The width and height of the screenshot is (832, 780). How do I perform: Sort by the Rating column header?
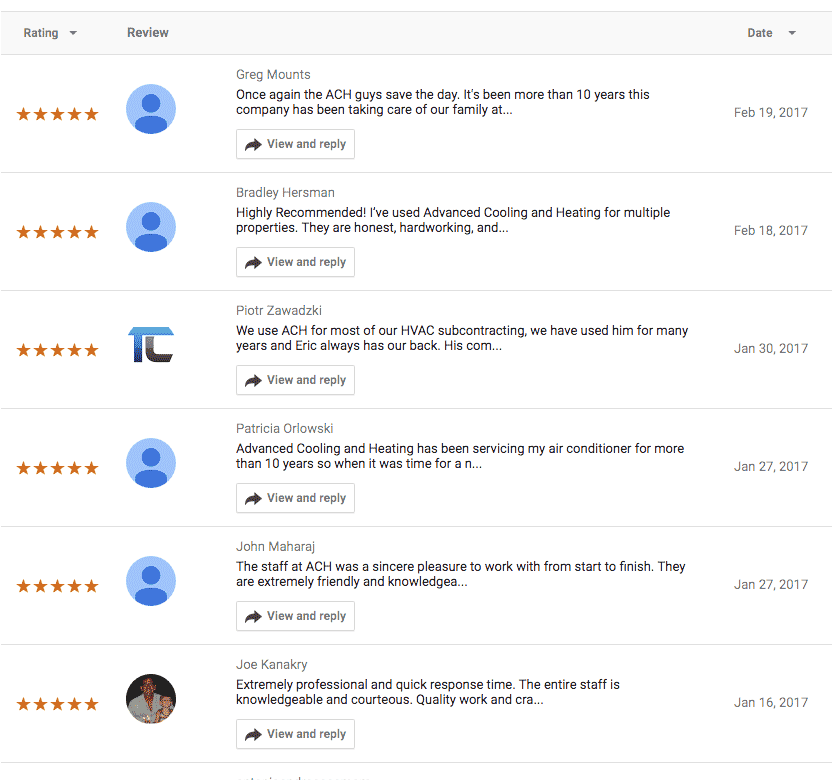[41, 33]
